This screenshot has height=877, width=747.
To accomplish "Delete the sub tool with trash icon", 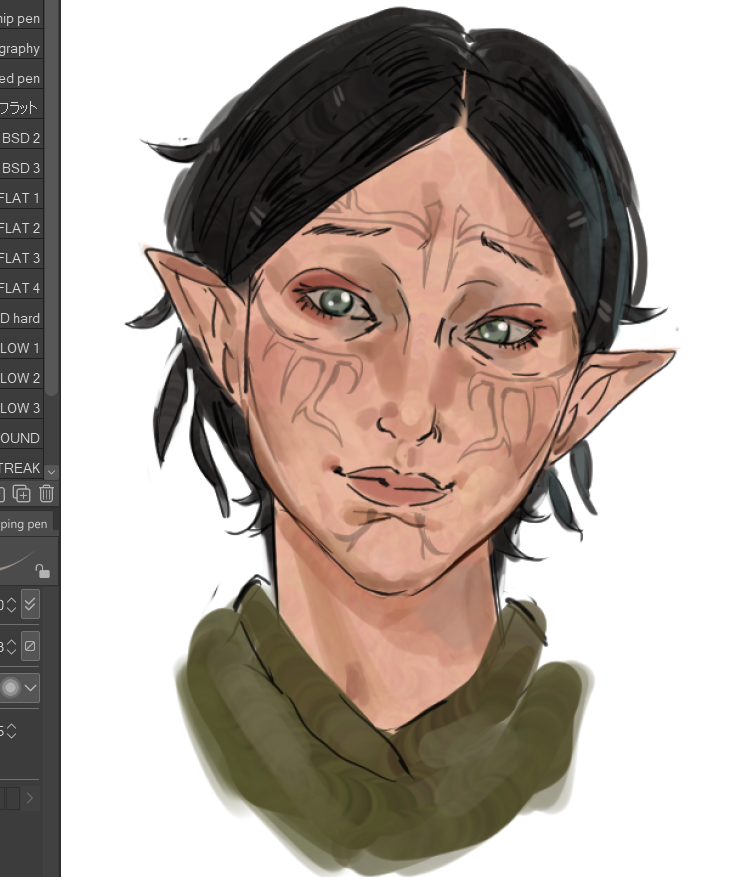I will click(x=46, y=493).
